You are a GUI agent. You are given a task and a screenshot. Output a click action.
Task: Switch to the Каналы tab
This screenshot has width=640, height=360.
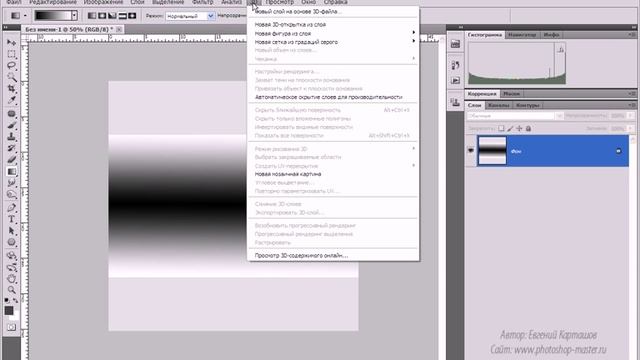[x=498, y=105]
